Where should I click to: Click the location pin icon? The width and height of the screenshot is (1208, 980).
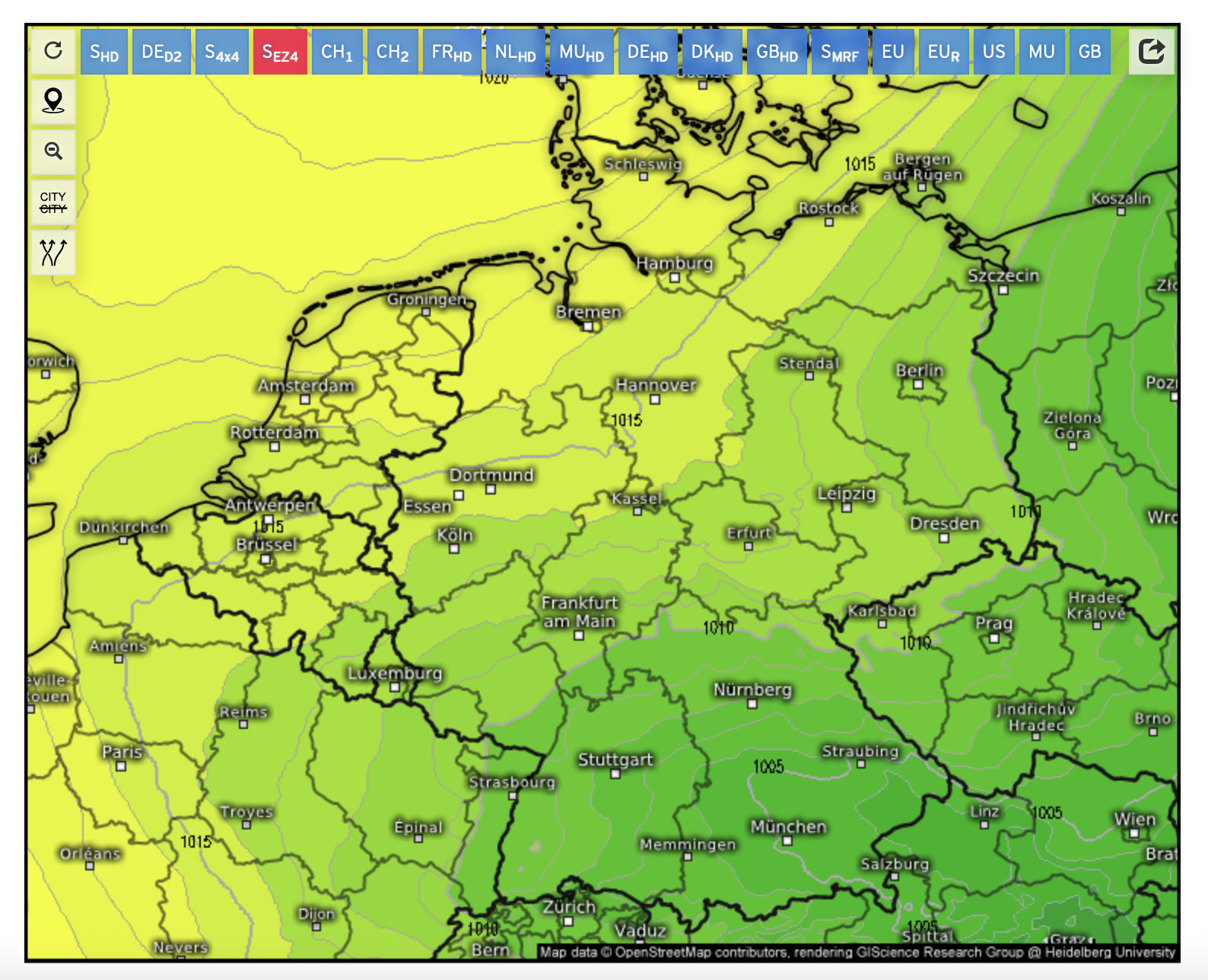click(53, 101)
